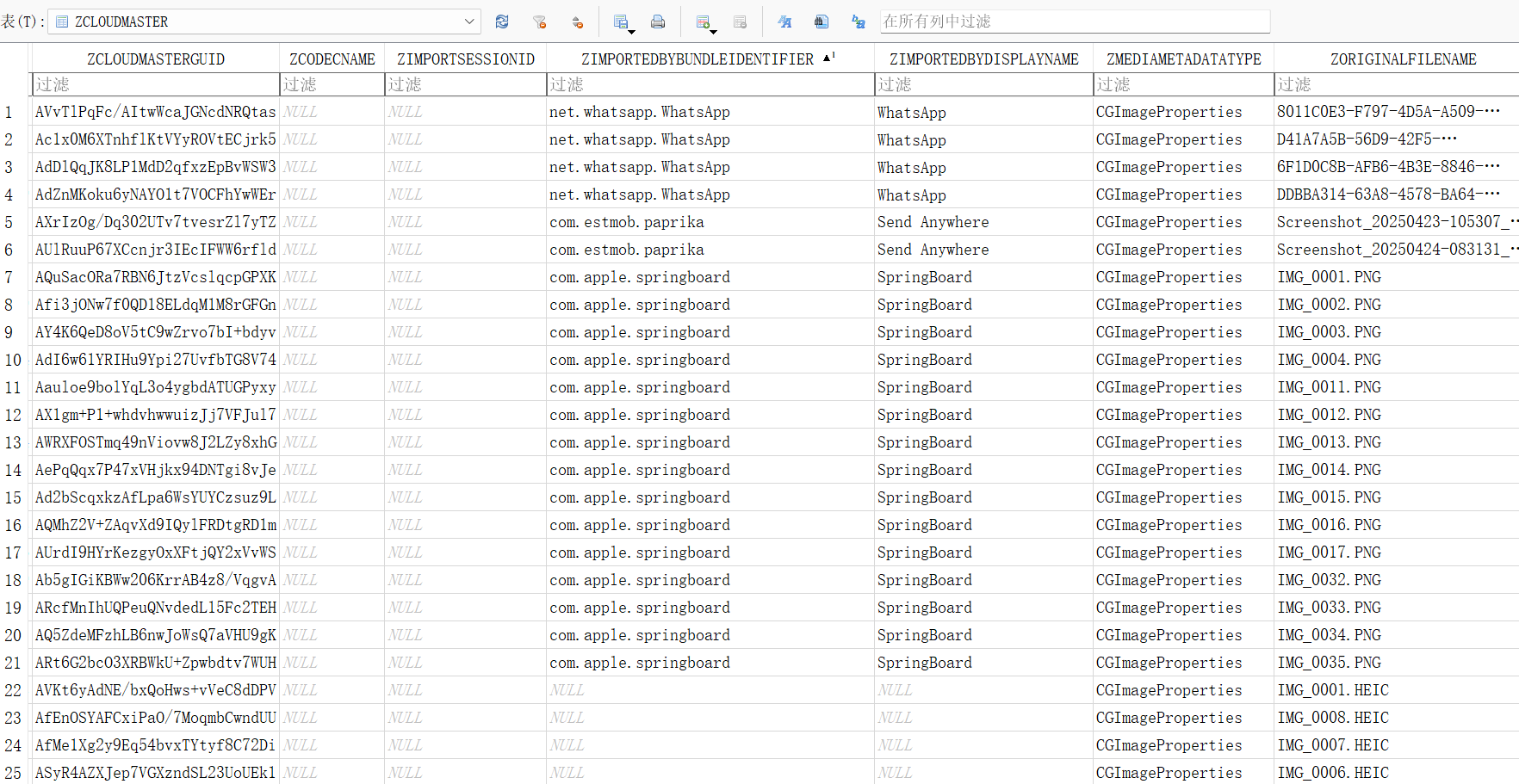Screen dimensions: 1519x784
Task: Select filename IMG_0001.PNG cell
Action: click(1397, 277)
